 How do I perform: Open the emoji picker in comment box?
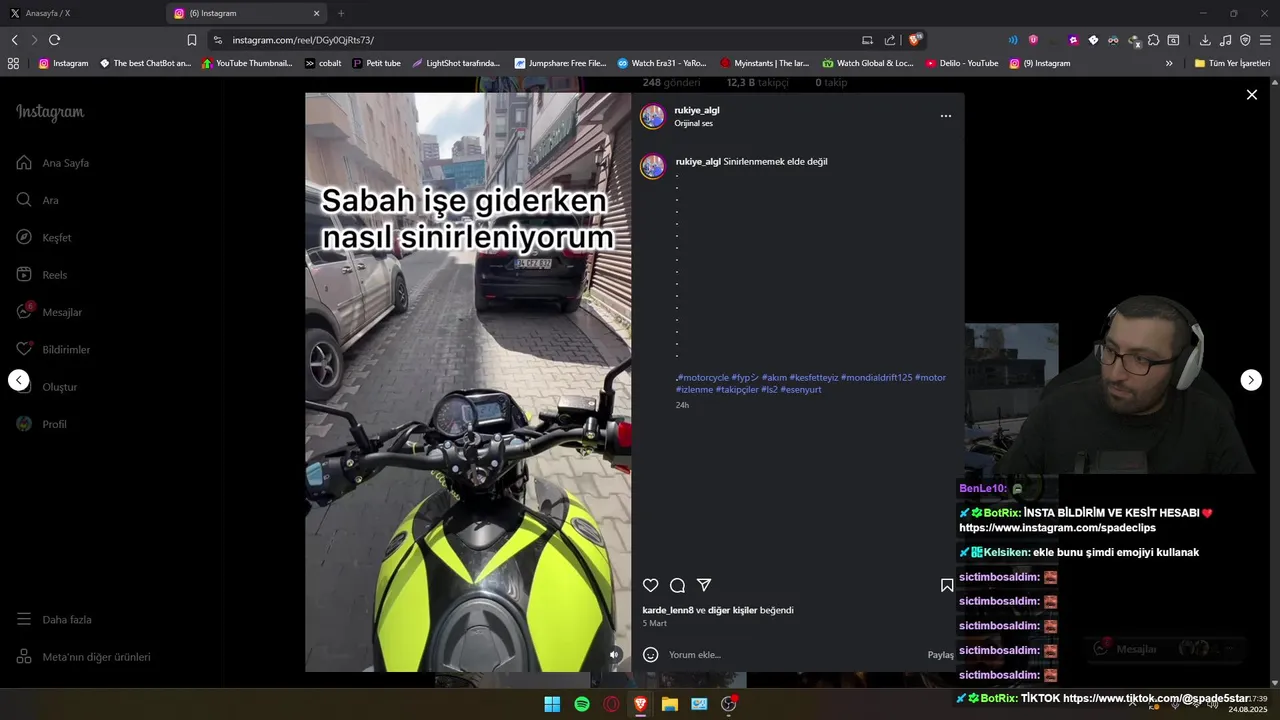click(x=650, y=655)
